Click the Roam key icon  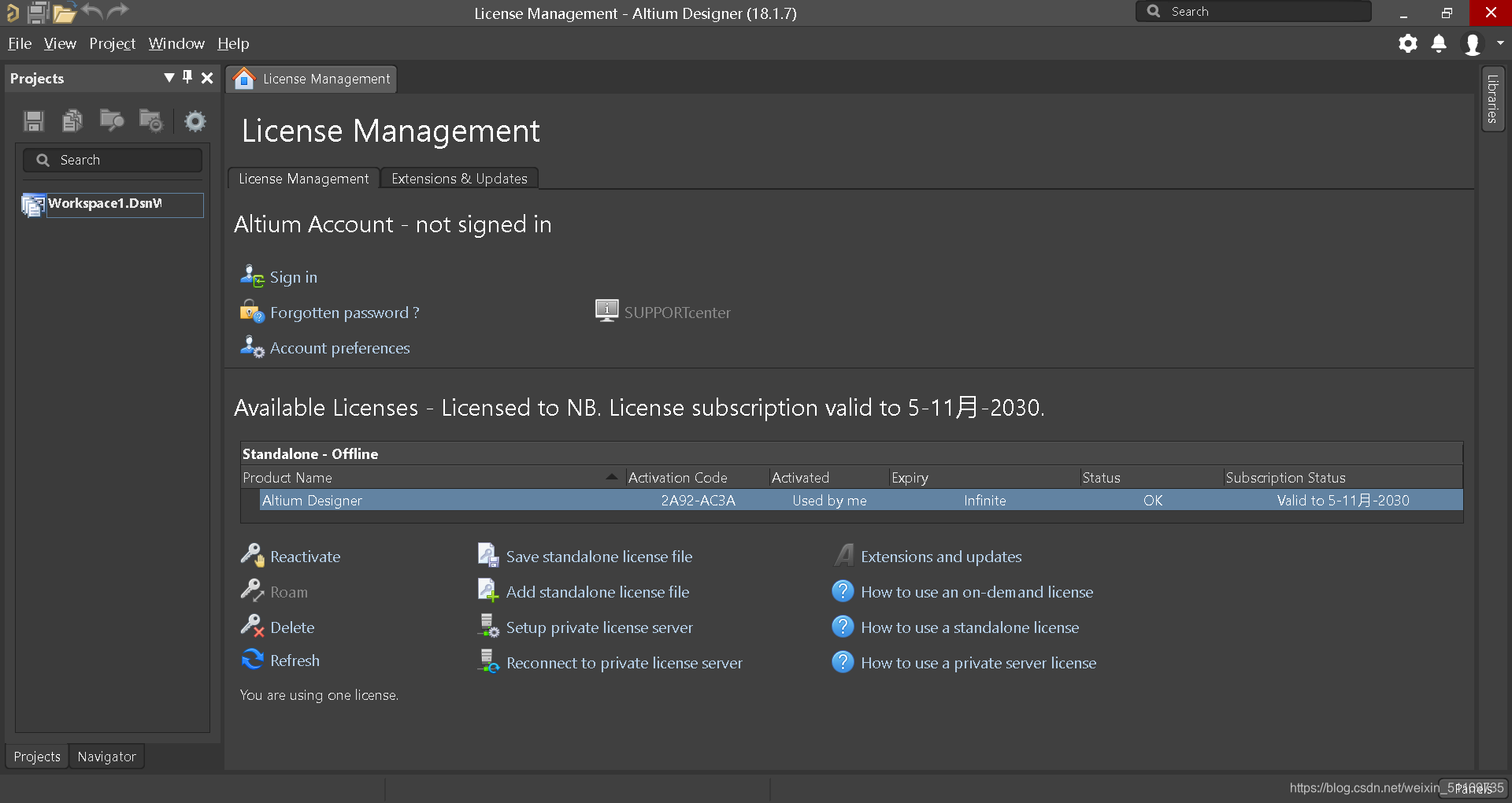[252, 591]
